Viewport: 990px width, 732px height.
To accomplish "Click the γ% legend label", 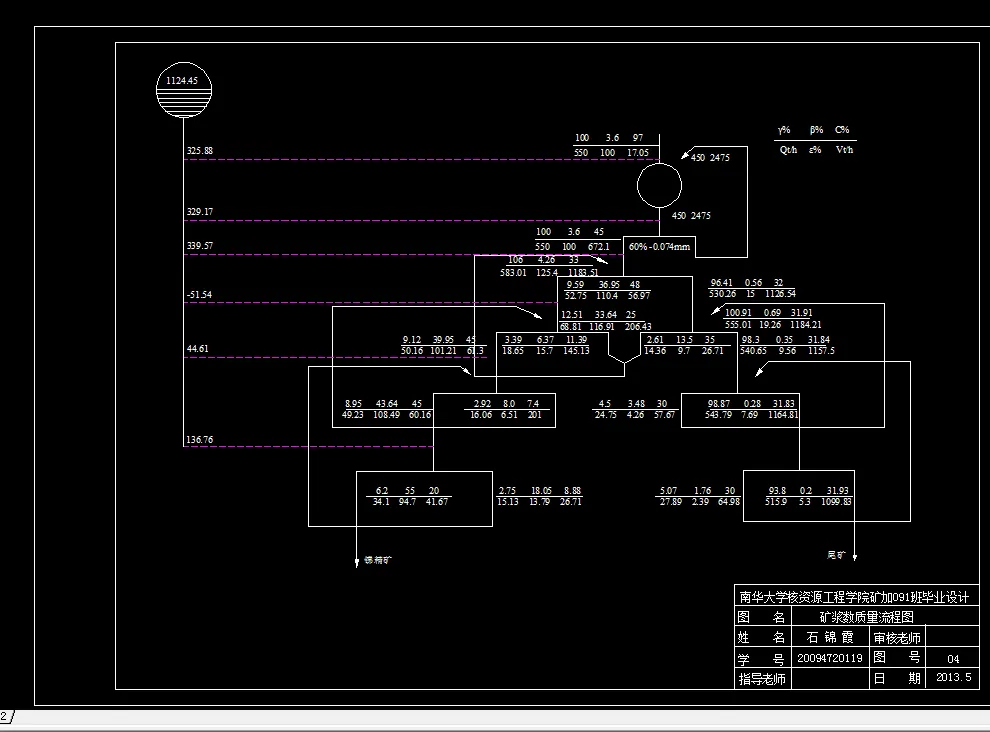I will tap(784, 130).
